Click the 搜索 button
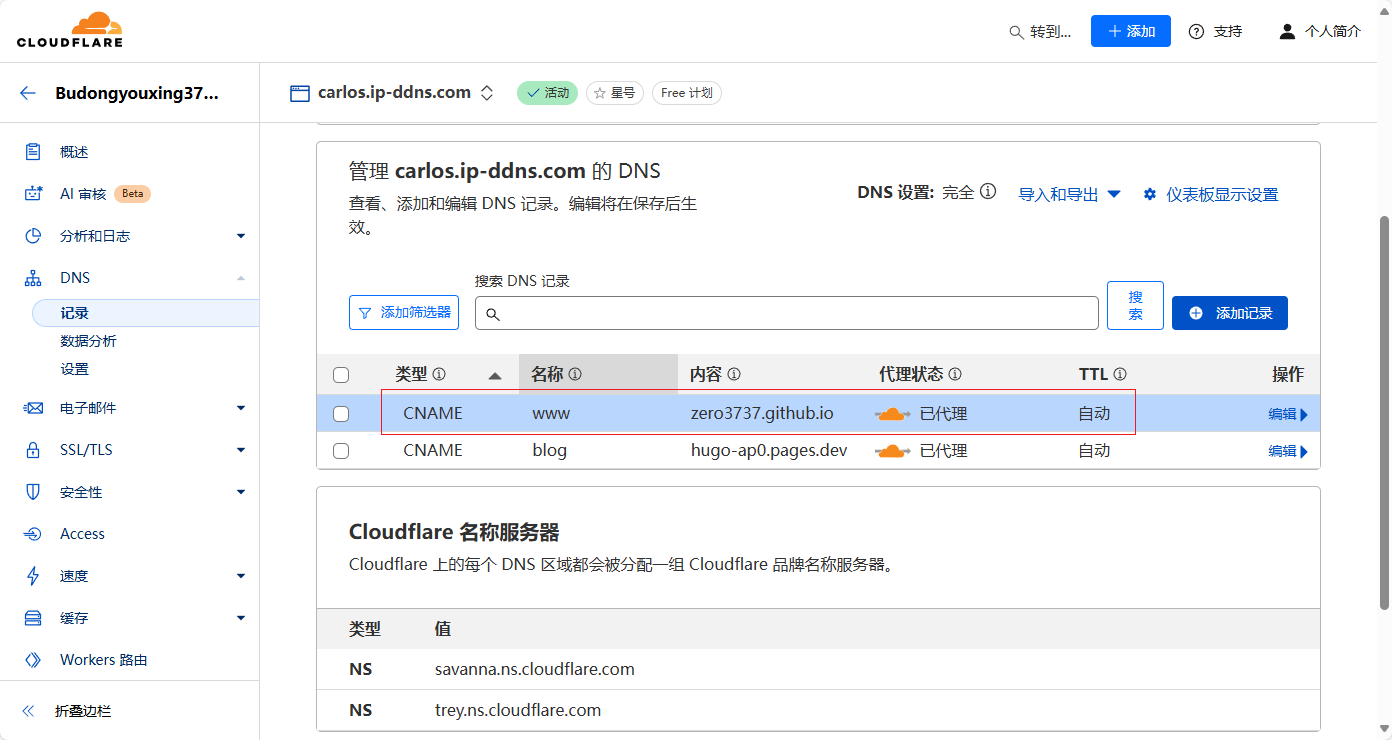Image resolution: width=1392 pixels, height=740 pixels. point(1136,305)
